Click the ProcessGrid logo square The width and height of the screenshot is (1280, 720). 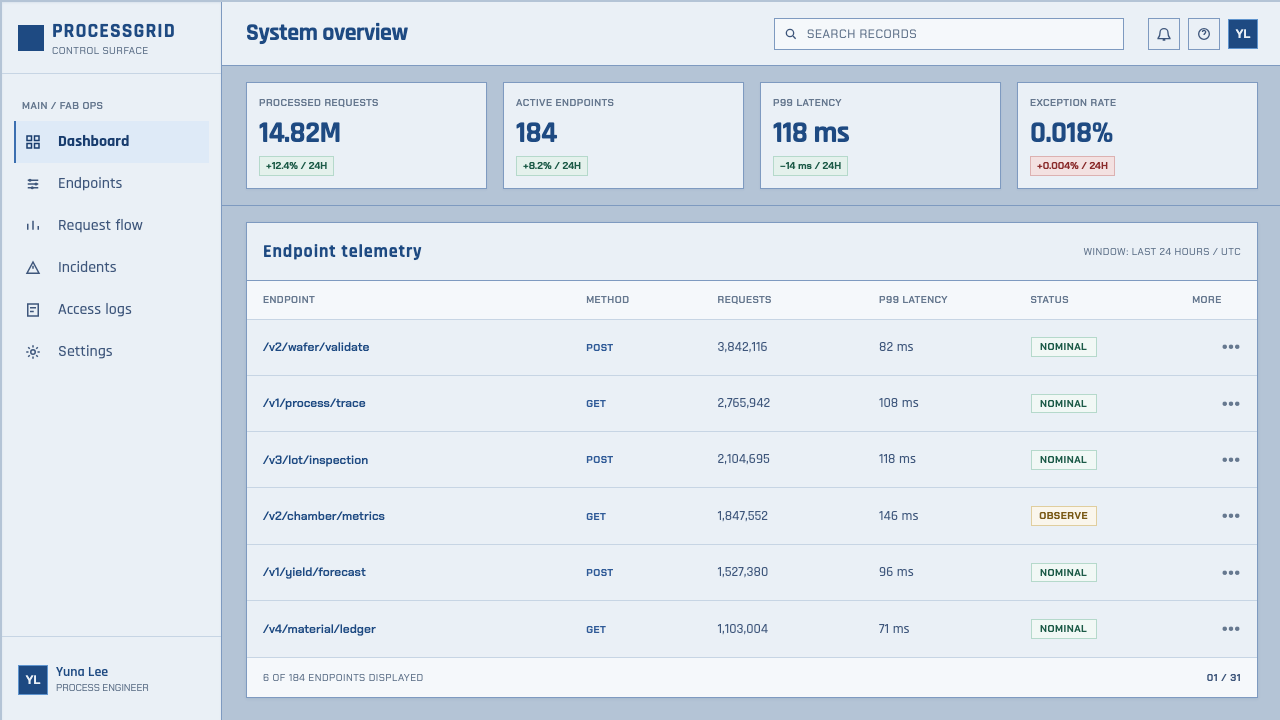(31, 38)
